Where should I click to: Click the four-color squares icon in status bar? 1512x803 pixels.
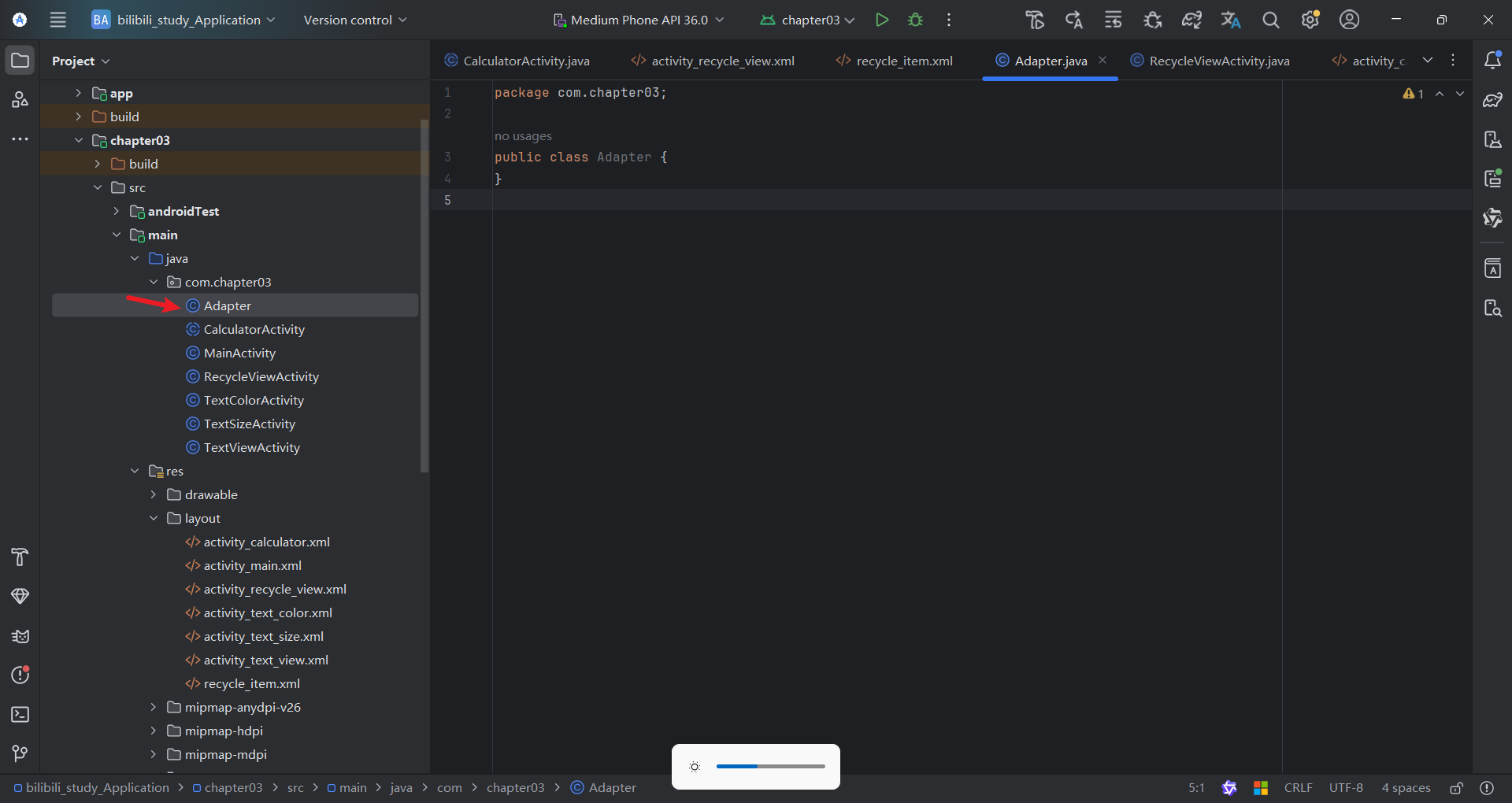[x=1261, y=788]
